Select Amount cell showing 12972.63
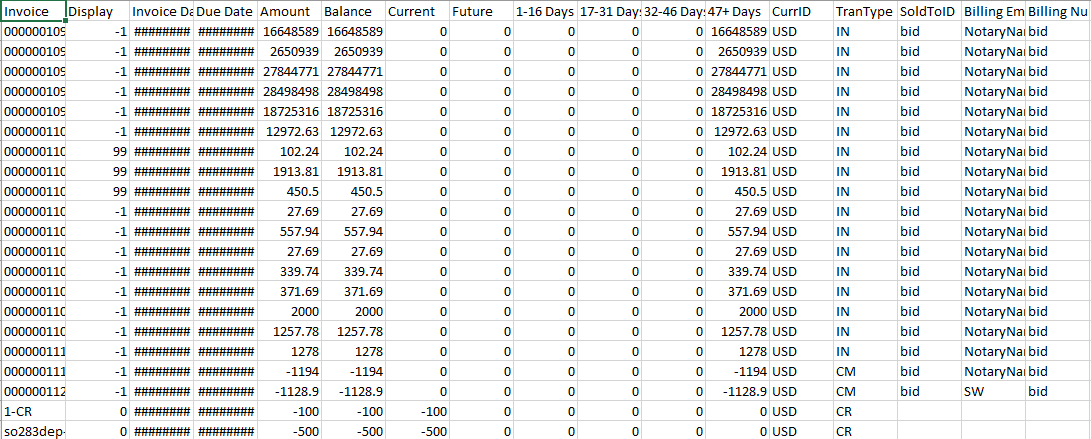Image resolution: width=1091 pixels, height=439 pixels. 288,131
